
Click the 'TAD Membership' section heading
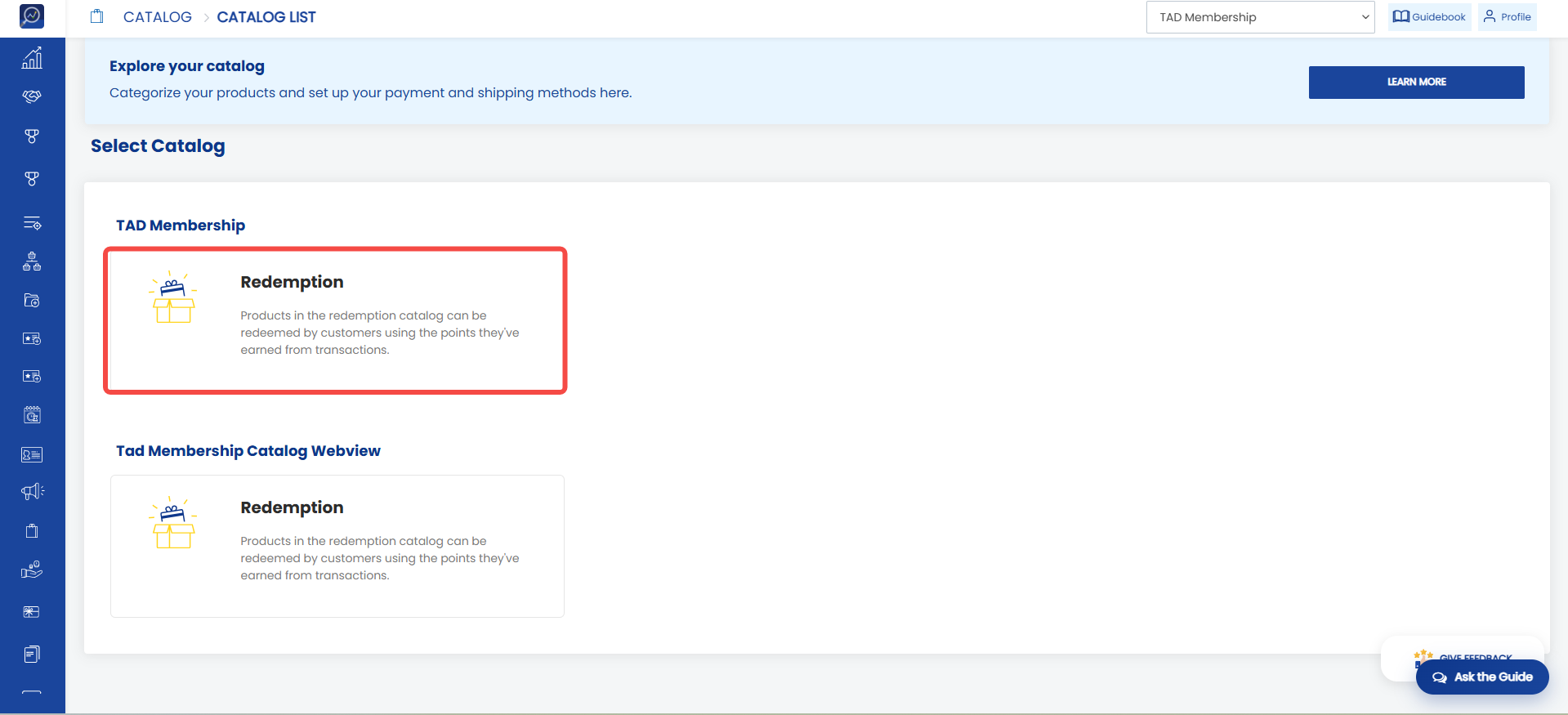(181, 226)
